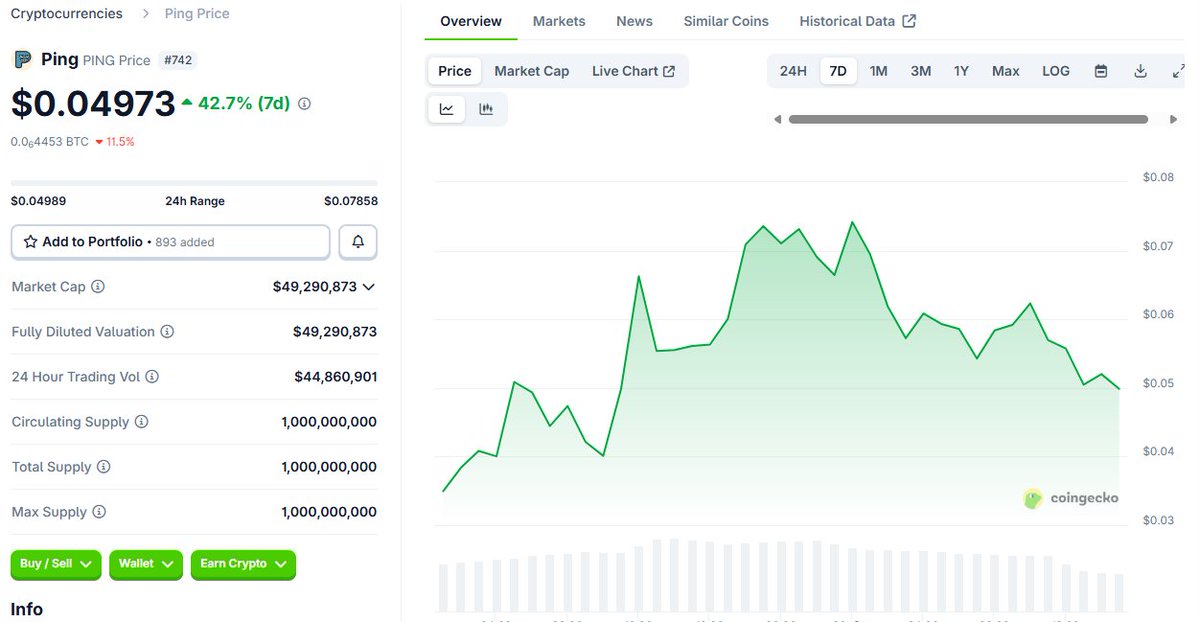Click scrollbar left arrow above chart
This screenshot has width=1200, height=622.
pyautogui.click(x=777, y=119)
